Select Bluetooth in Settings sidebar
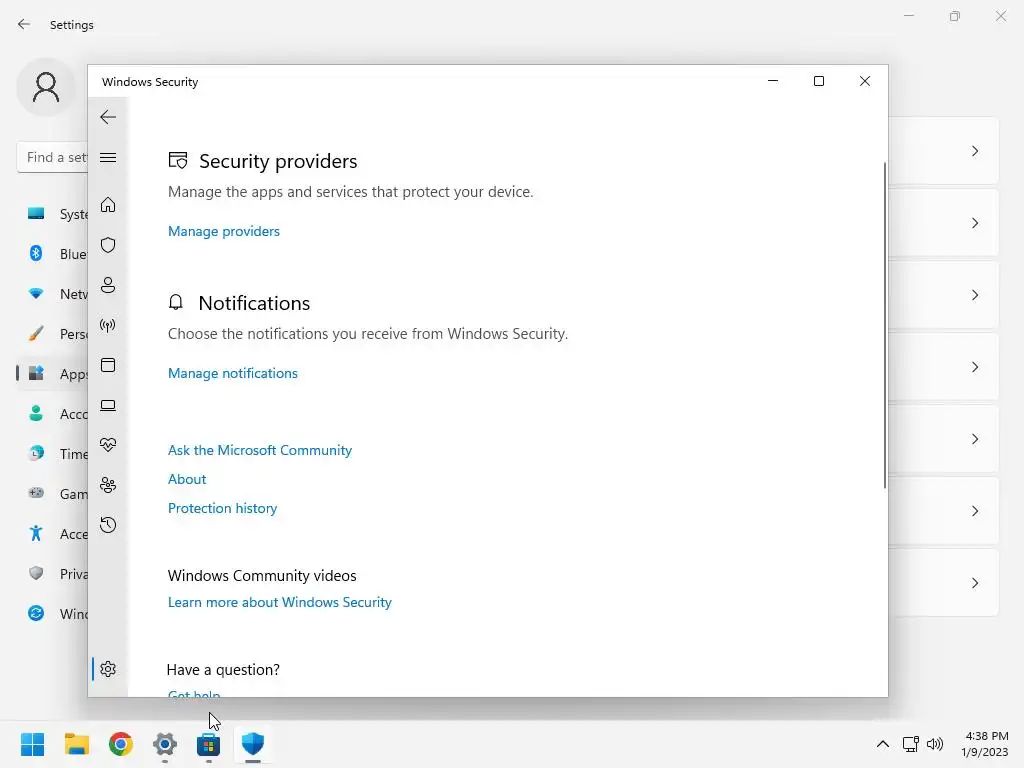Image resolution: width=1024 pixels, height=768 pixels. 52,254
